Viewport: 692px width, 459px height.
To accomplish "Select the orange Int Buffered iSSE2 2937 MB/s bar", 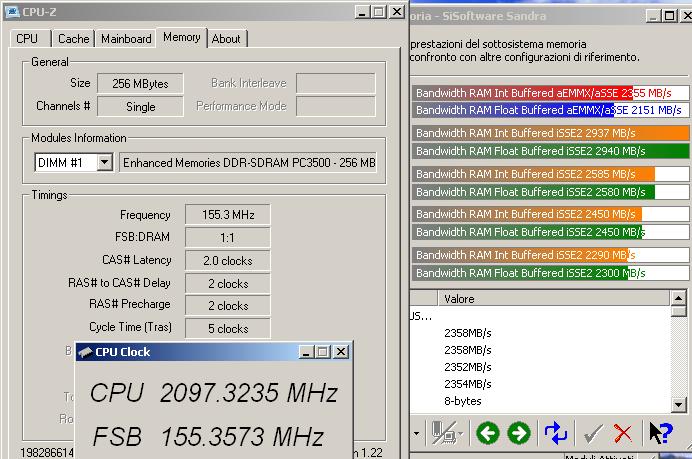I will 550,133.
